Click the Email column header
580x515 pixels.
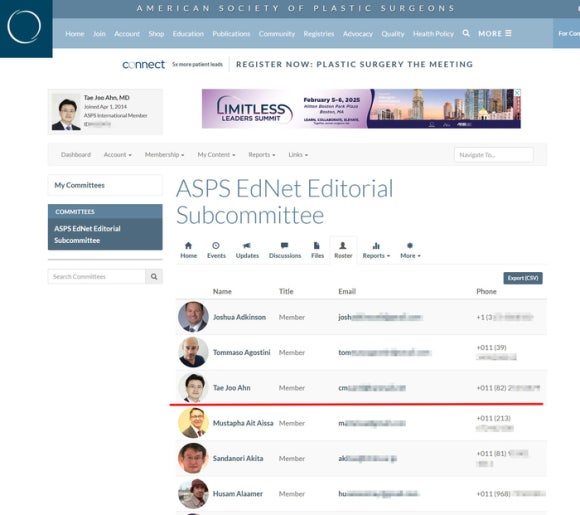[x=347, y=292]
